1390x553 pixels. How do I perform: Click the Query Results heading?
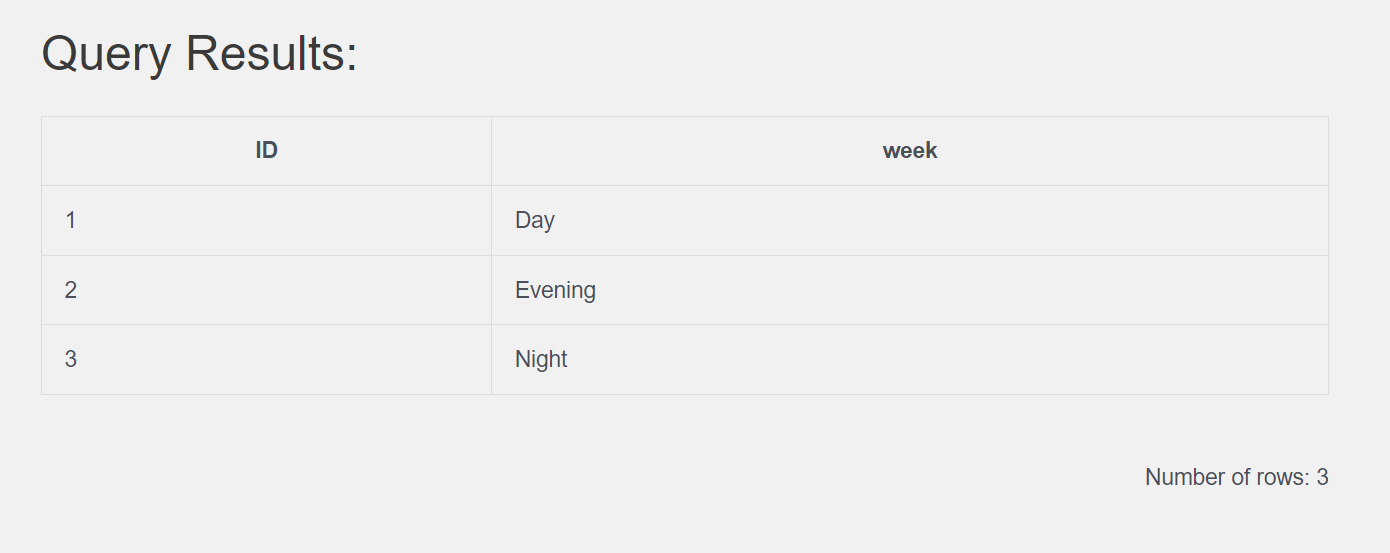(x=200, y=53)
